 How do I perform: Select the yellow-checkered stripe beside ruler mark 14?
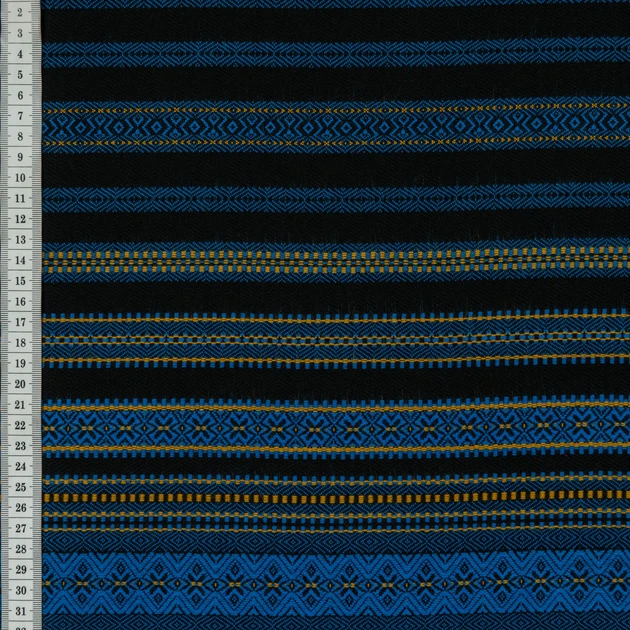tap(336, 261)
